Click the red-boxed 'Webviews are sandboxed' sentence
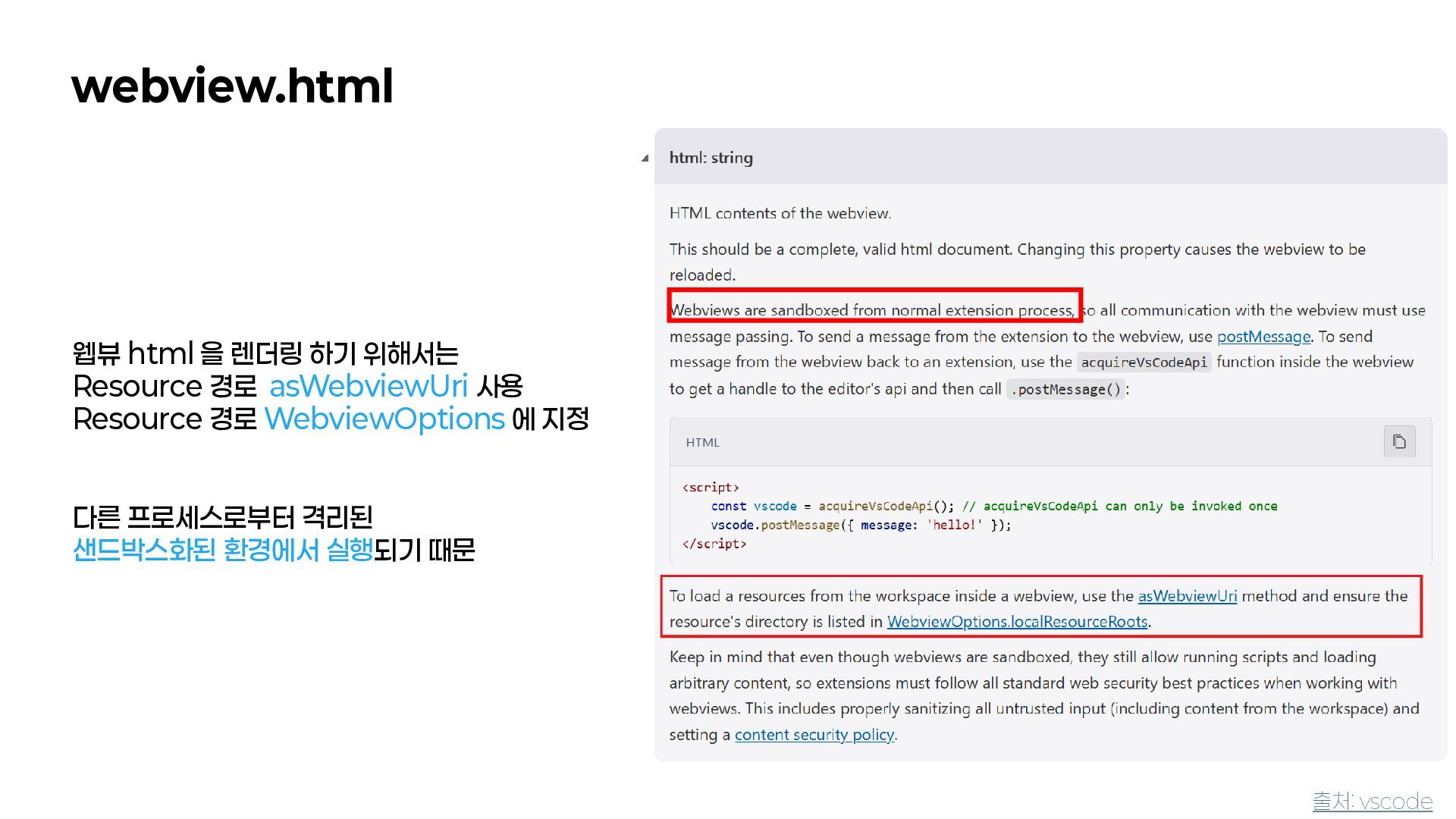 [x=872, y=310]
